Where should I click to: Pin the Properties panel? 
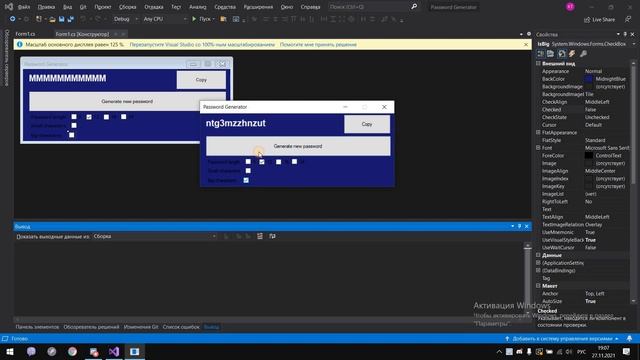coord(625,34)
